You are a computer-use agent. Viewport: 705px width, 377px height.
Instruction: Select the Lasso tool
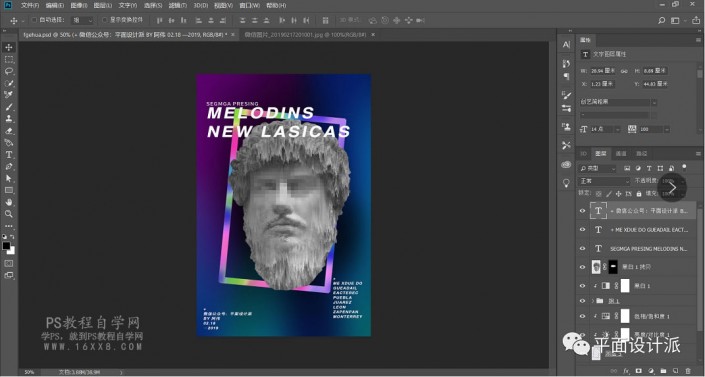(x=9, y=71)
